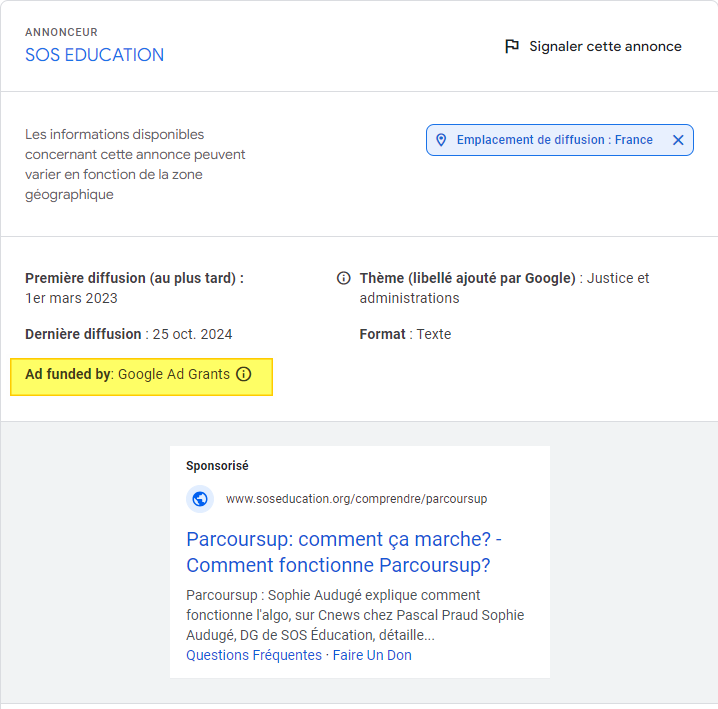Image resolution: width=718 pixels, height=709 pixels.
Task: Click the Première diffusion date 1er mars 2023
Action: [71, 298]
